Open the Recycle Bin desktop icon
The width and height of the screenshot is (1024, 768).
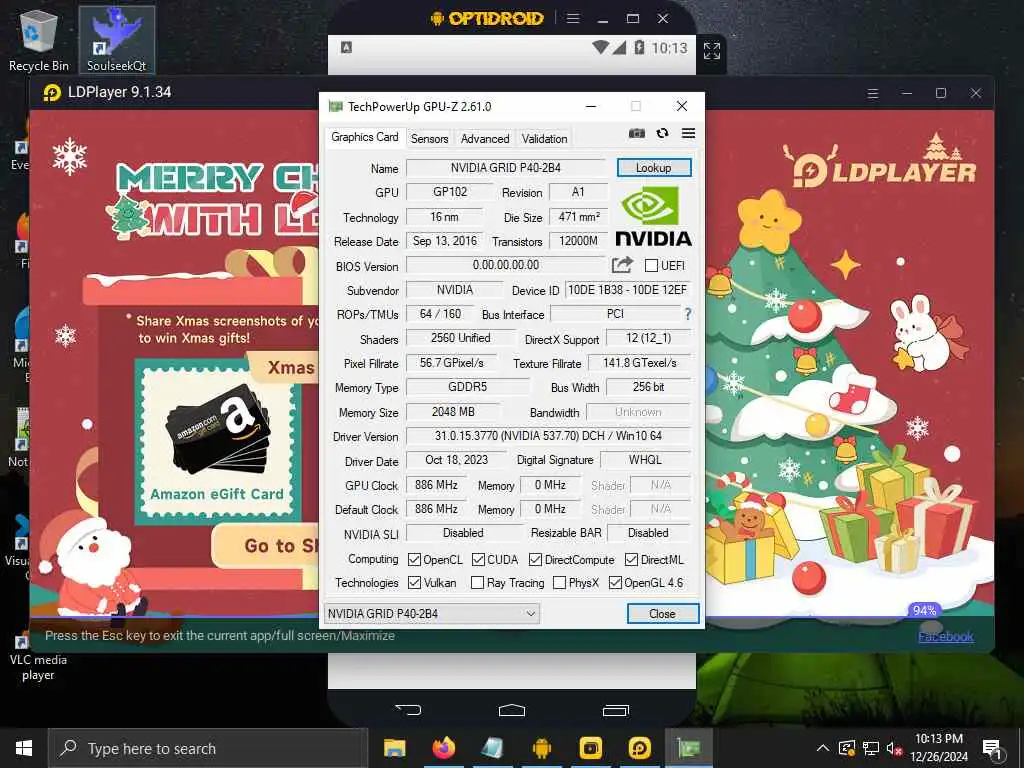39,39
